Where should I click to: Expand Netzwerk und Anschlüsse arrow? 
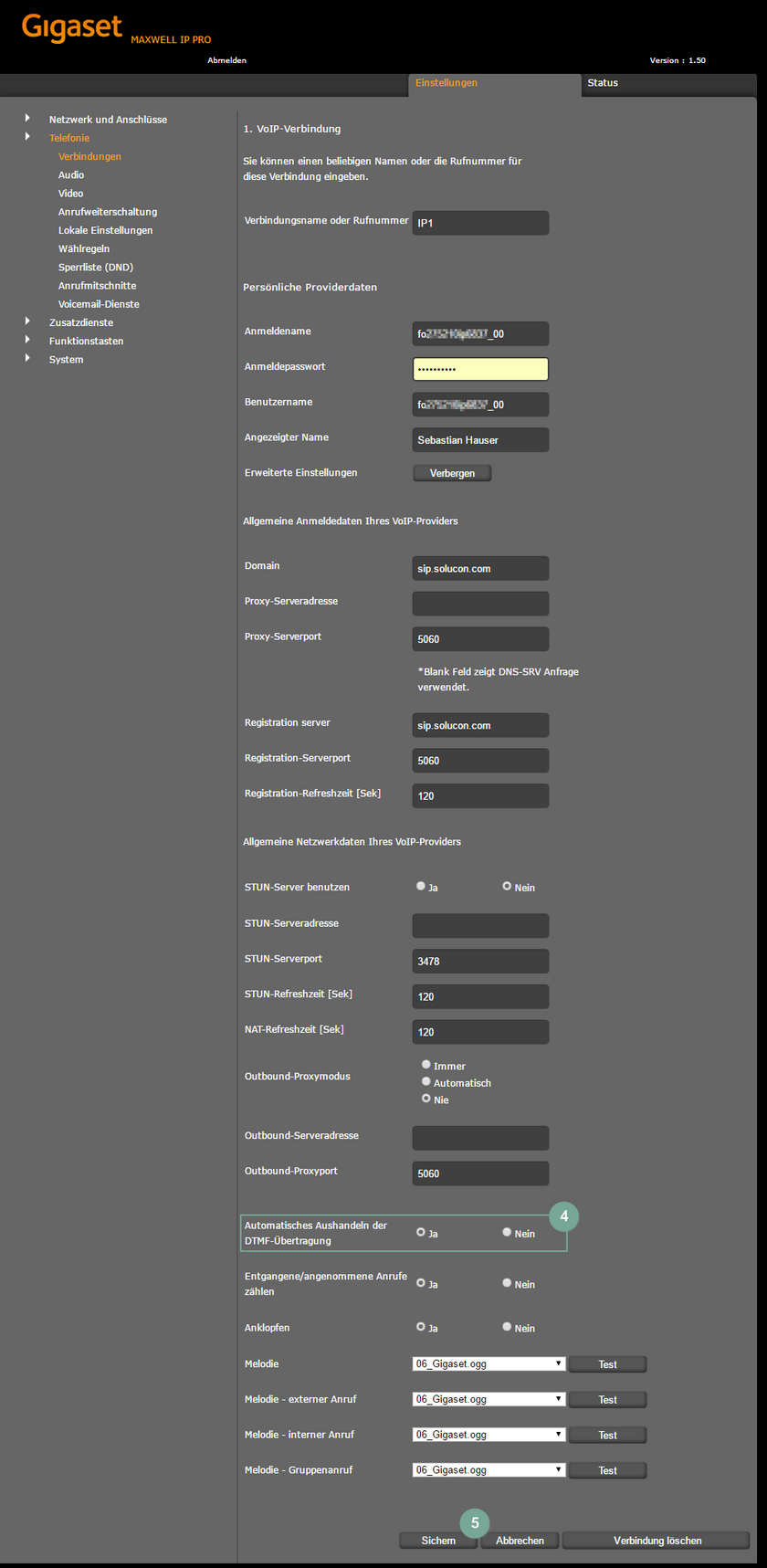(x=27, y=119)
